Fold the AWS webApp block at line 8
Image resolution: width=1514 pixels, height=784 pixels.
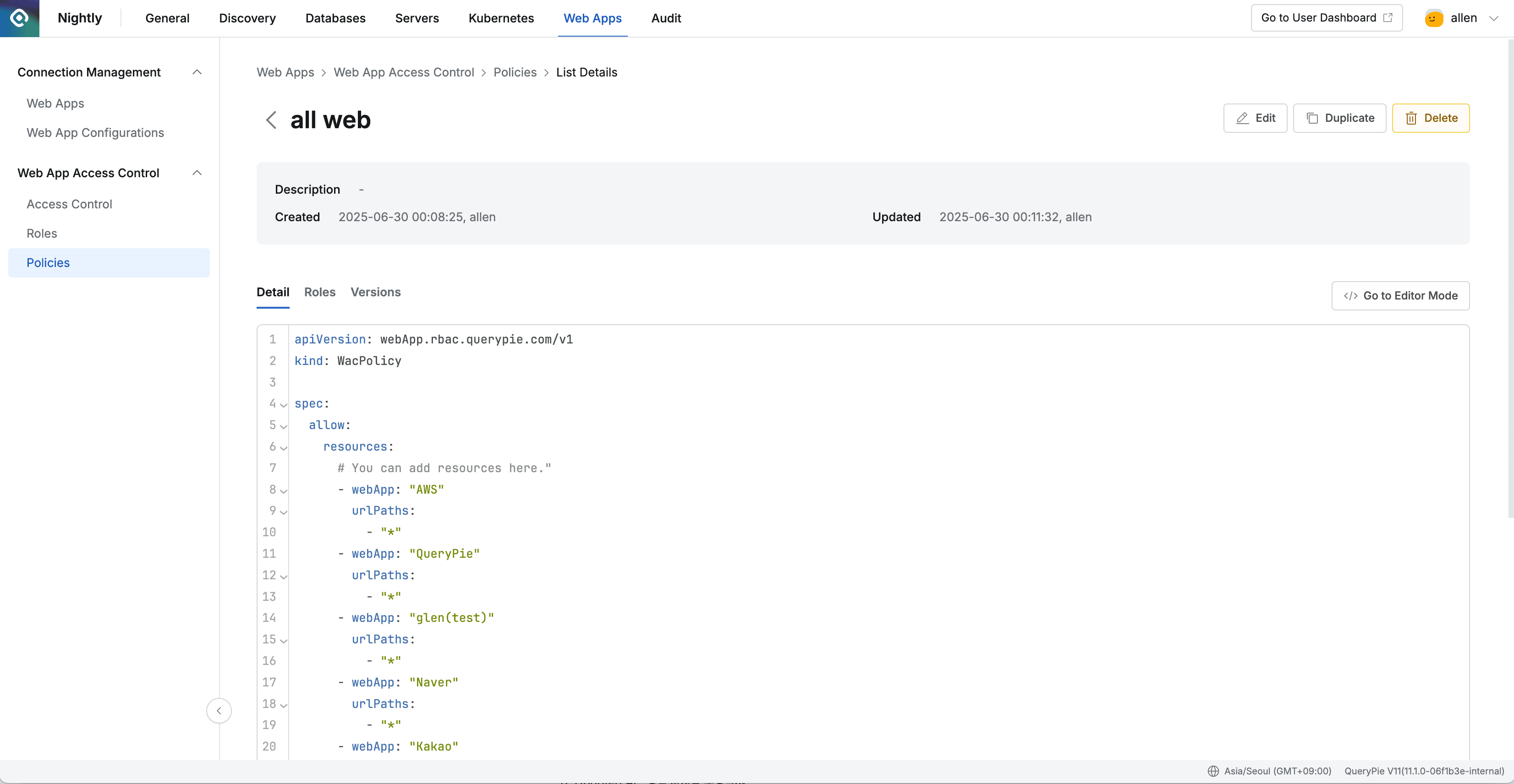(283, 491)
